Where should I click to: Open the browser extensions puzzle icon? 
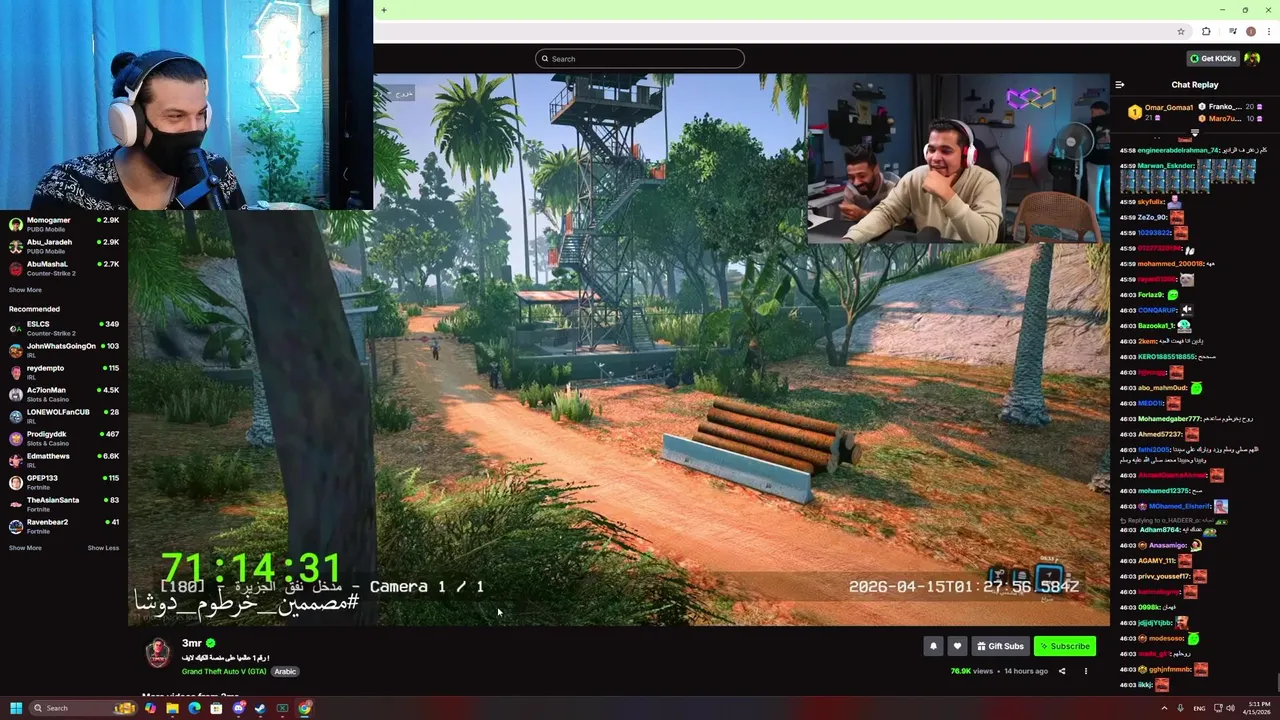[x=1206, y=31]
